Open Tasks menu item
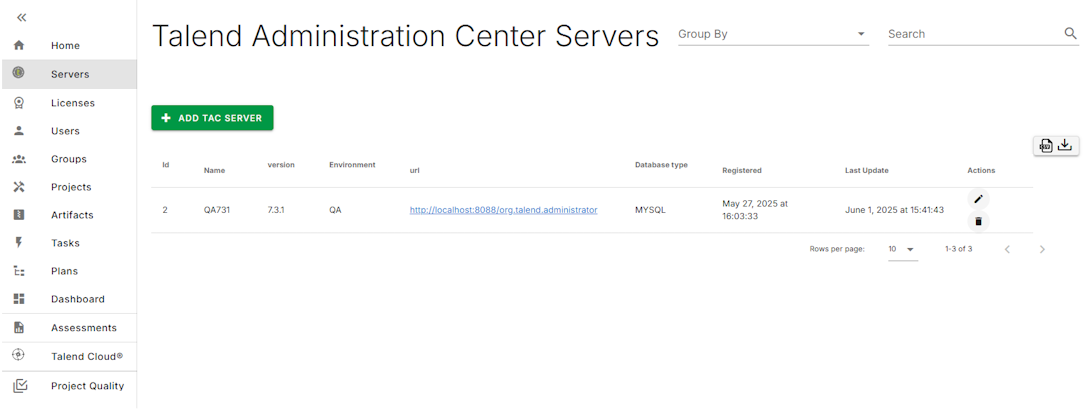This screenshot has width=1092, height=409. click(65, 243)
